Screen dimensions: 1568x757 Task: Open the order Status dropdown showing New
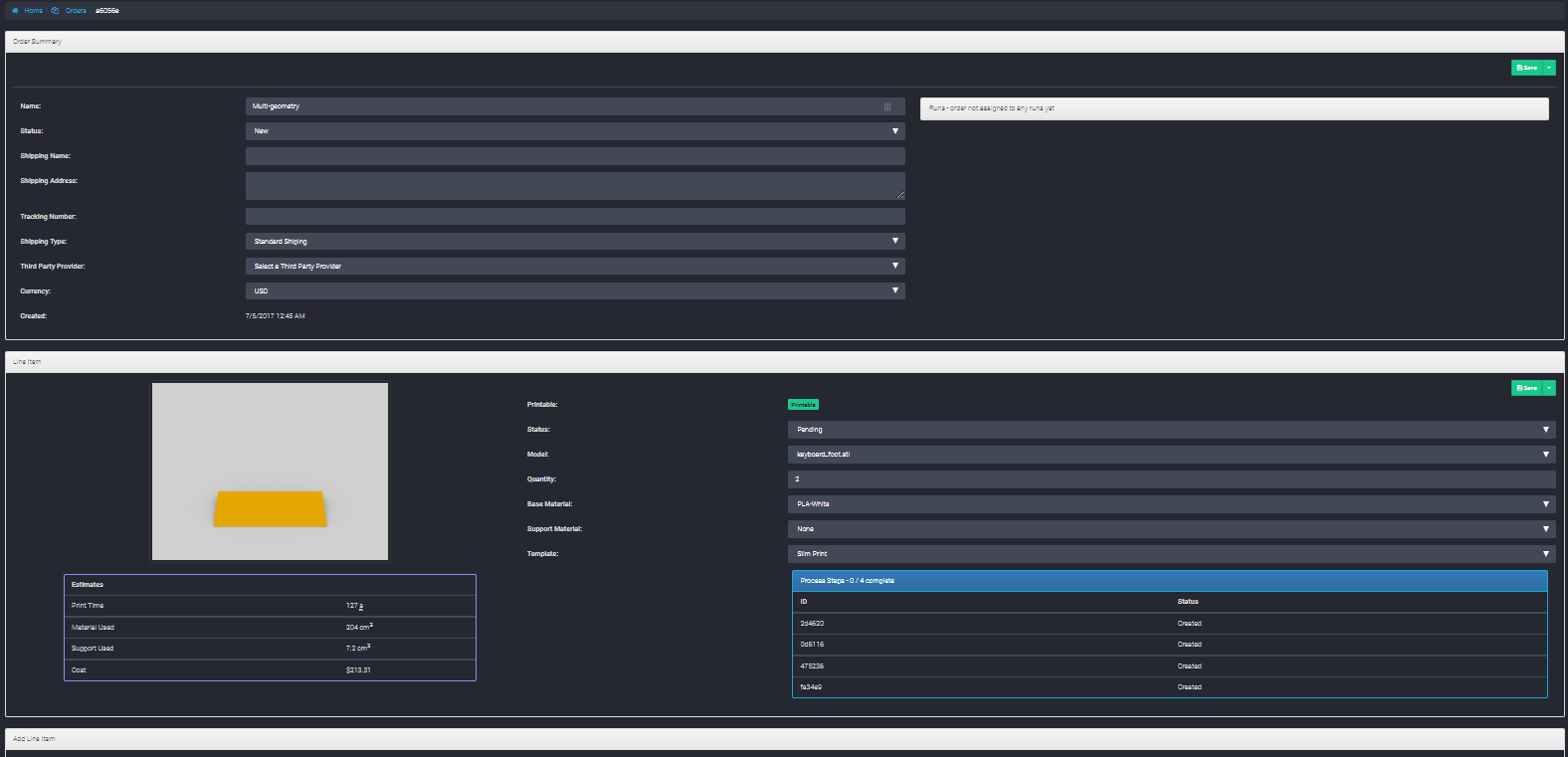[x=575, y=131]
